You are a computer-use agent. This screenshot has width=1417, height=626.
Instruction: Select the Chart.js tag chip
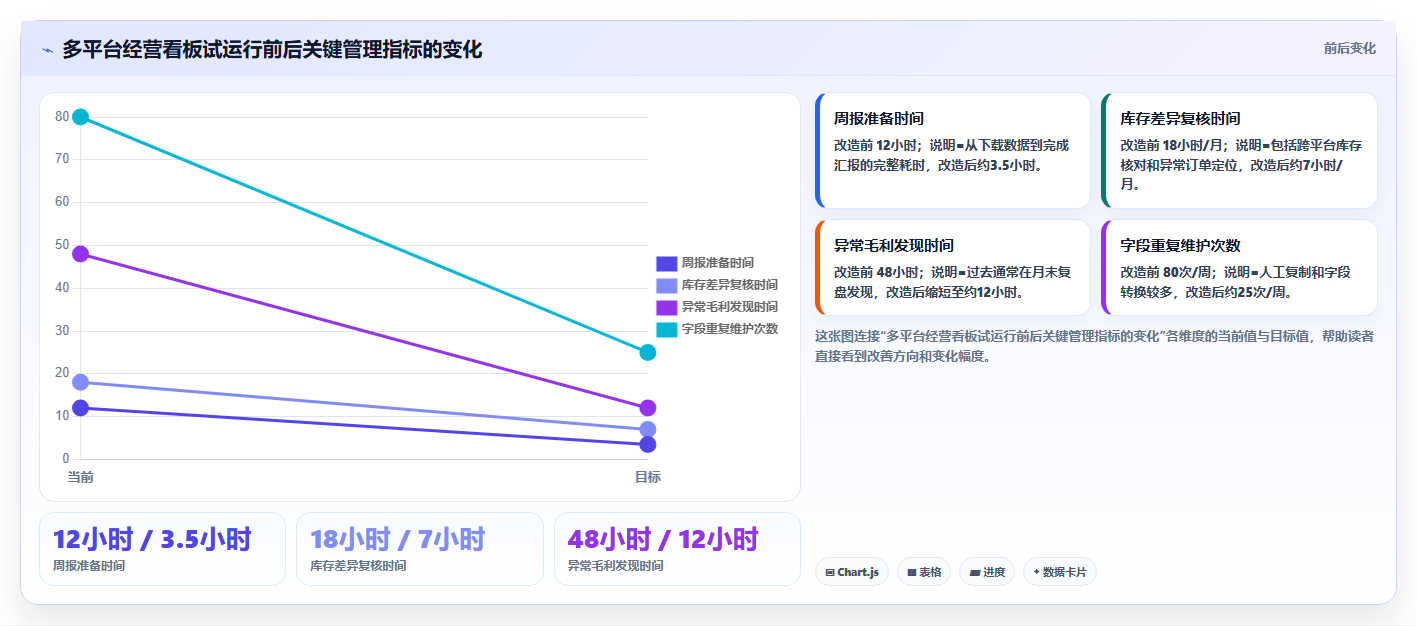[852, 572]
